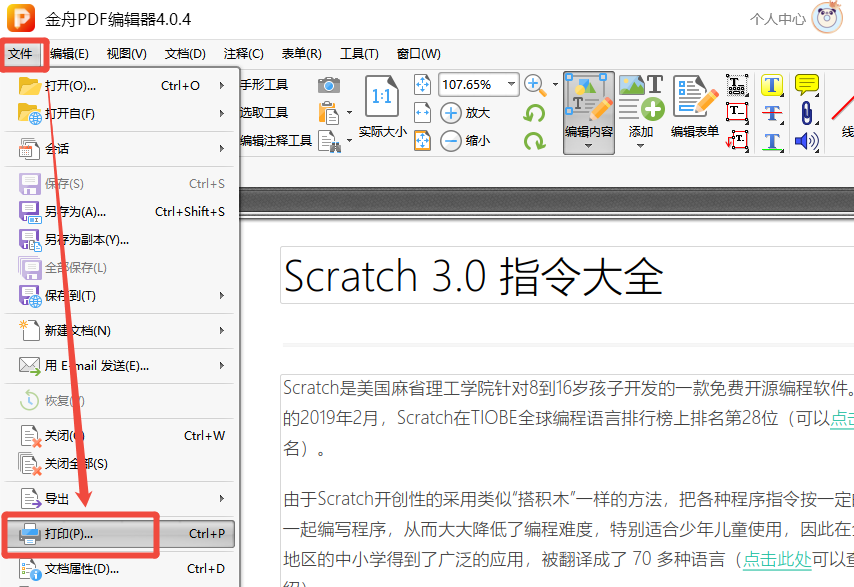Open the 注释(C) menu
Viewport: 854px width, 587px height.
click(x=243, y=54)
